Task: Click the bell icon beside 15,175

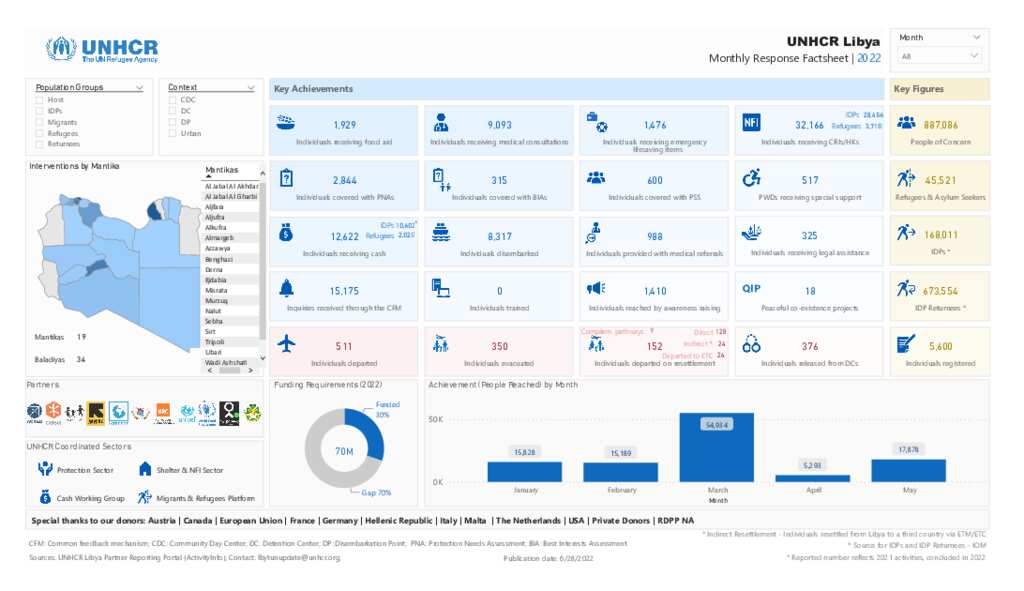Action: coord(286,288)
